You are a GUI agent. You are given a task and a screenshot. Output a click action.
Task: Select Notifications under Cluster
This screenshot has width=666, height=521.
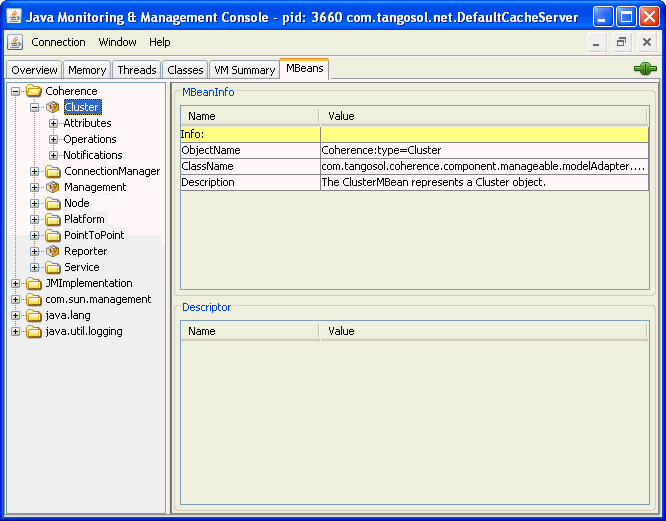(x=93, y=155)
